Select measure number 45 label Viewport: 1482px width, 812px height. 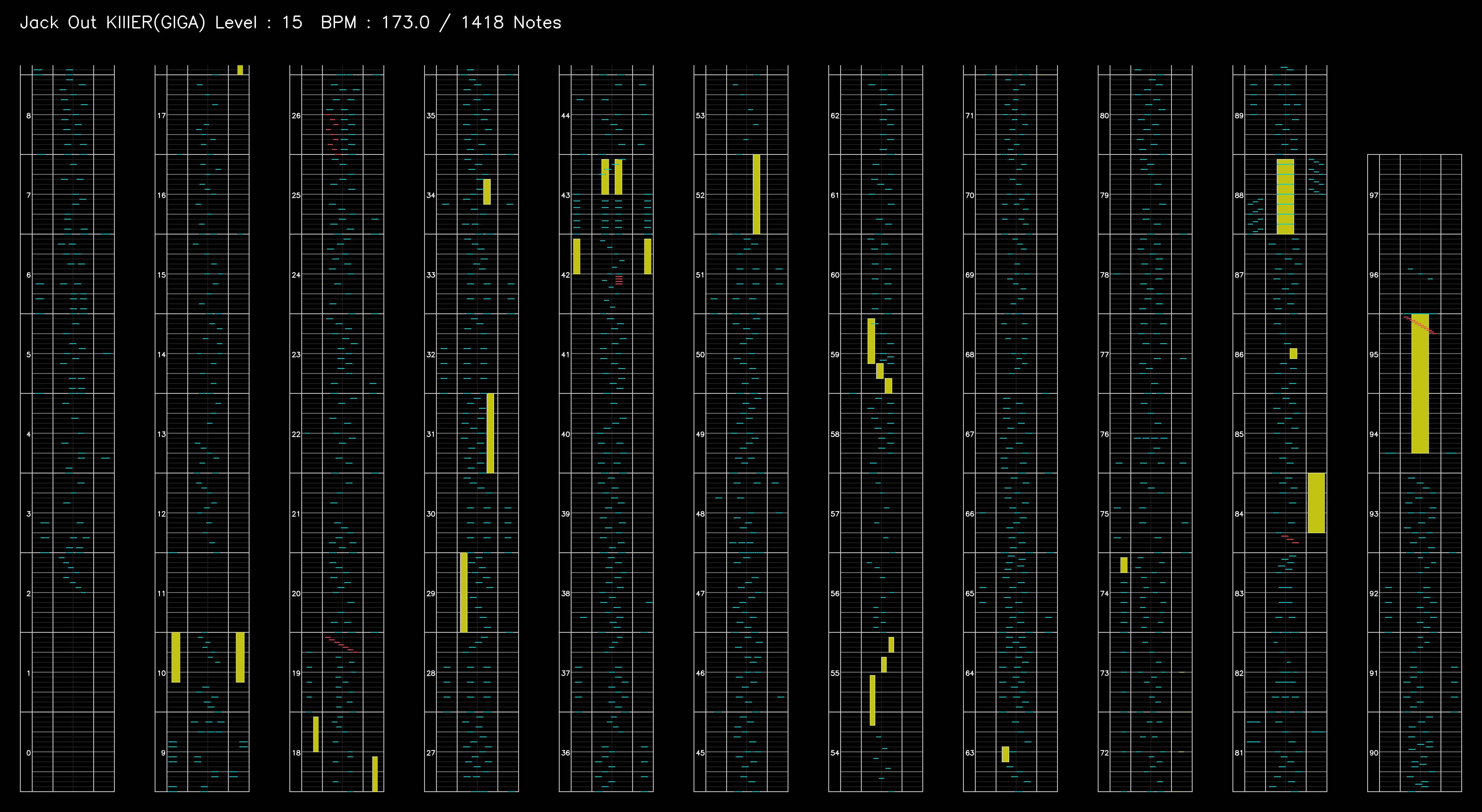point(700,753)
